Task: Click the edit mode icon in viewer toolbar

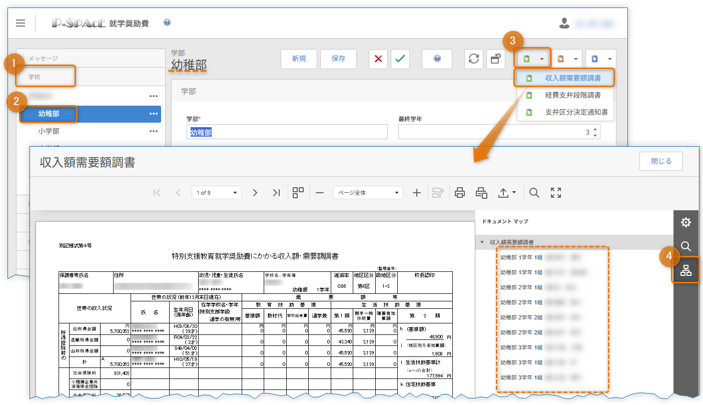Action: [x=438, y=193]
